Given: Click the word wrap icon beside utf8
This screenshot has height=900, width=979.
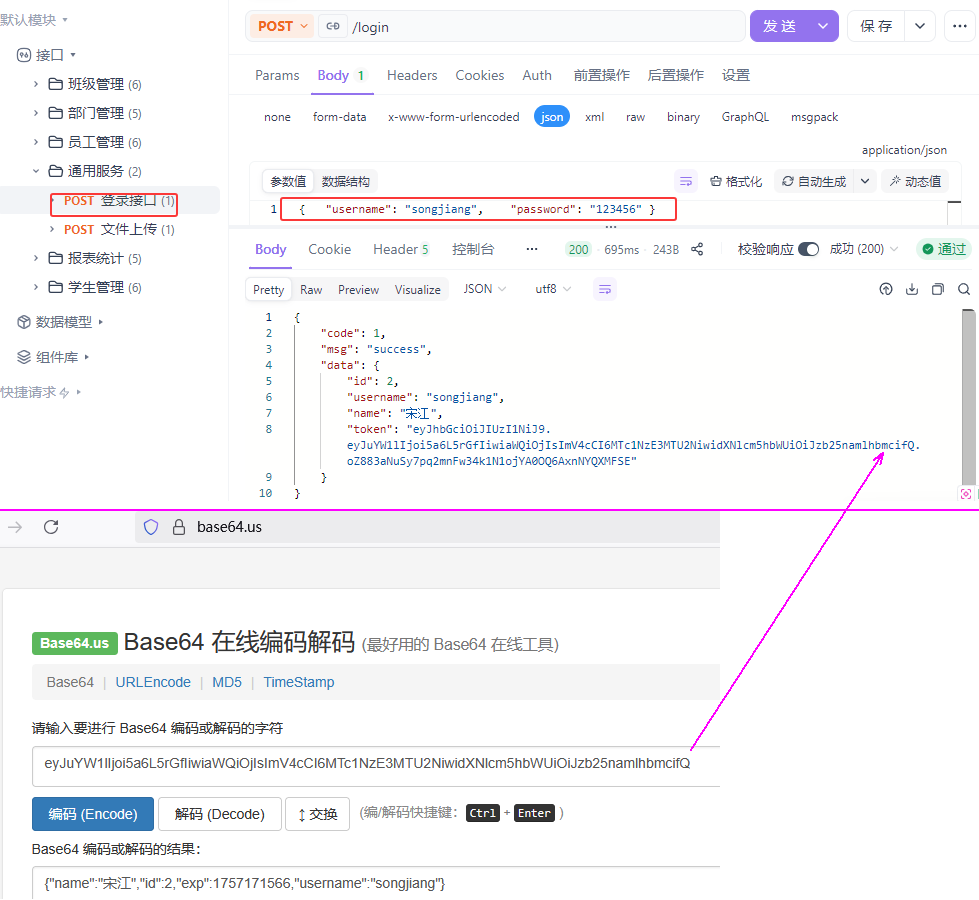Looking at the screenshot, I should tap(604, 289).
